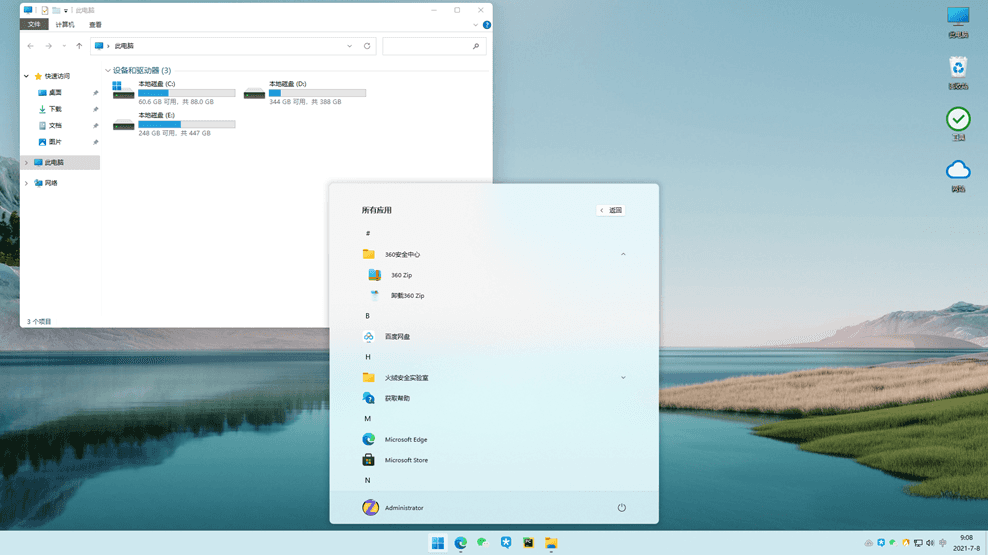Screen dimensions: 988x555
Task: Expand the 网络 tree node
Action: pos(26,183)
